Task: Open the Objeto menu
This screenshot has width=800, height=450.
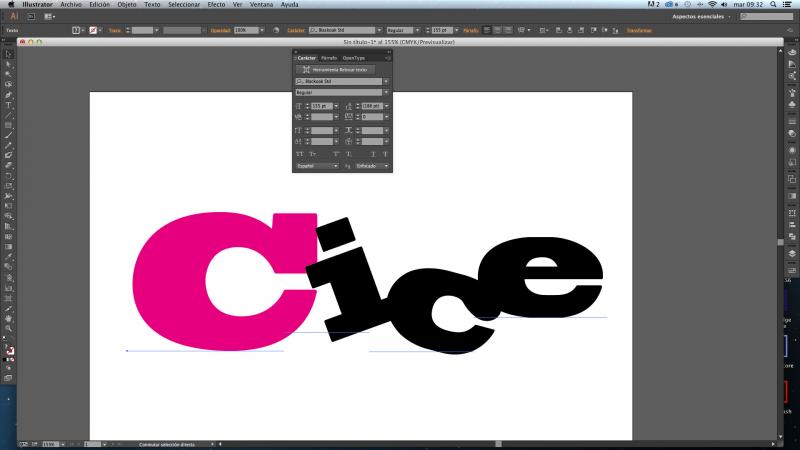Action: tap(127, 4)
